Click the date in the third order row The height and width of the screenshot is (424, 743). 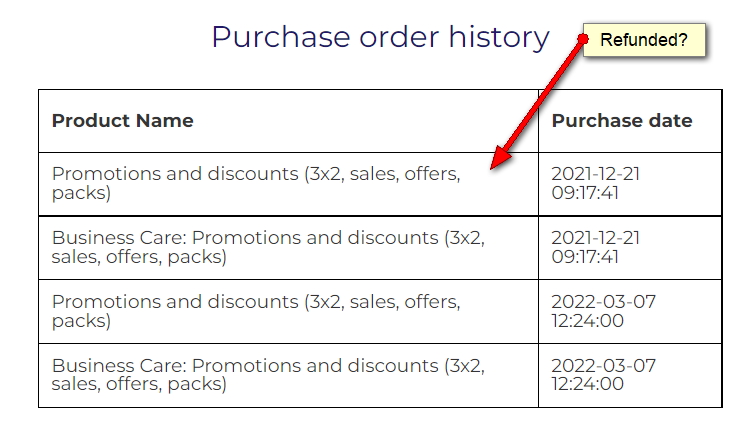pyautogui.click(x=603, y=311)
